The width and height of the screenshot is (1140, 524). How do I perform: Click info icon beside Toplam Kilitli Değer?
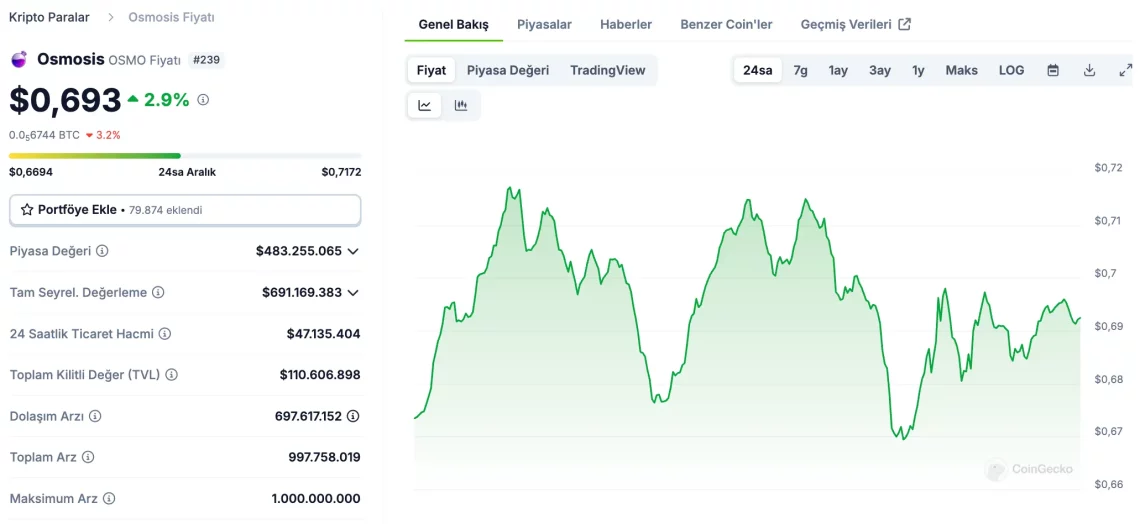click(x=171, y=375)
